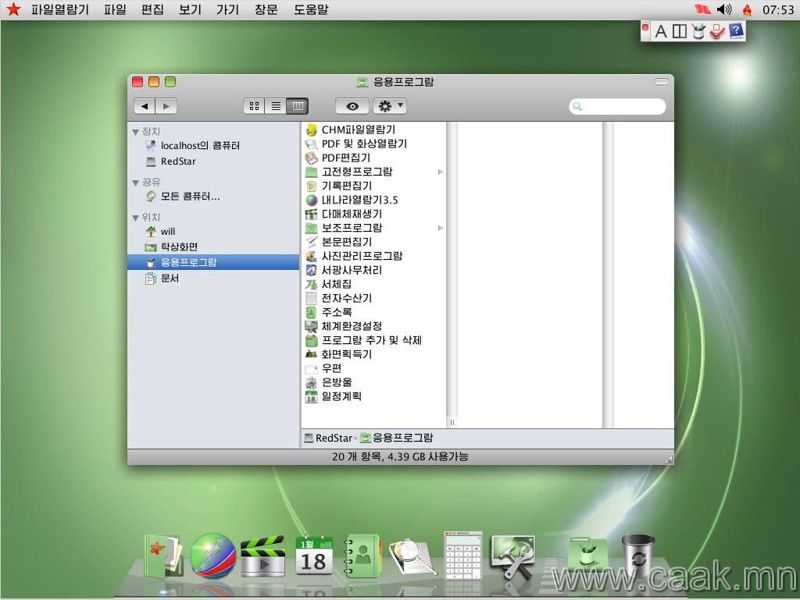Screen dimensions: 800x600
Task: Click the volume speaker icon in menu bar
Action: (724, 10)
